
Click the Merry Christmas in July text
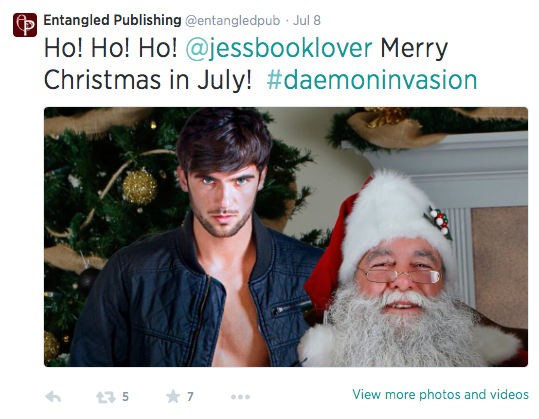246,64
